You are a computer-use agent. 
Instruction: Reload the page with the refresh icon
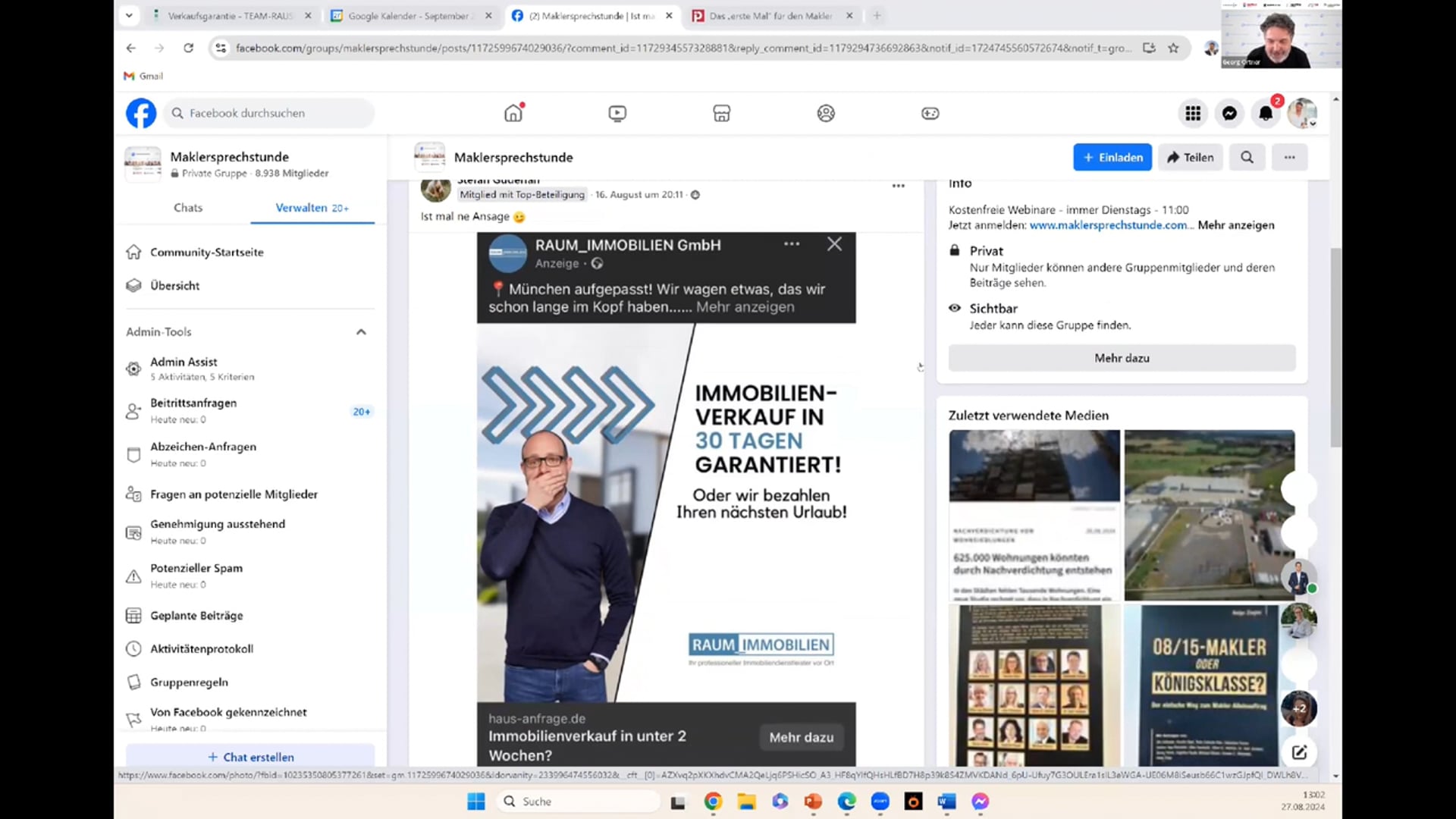[x=188, y=48]
